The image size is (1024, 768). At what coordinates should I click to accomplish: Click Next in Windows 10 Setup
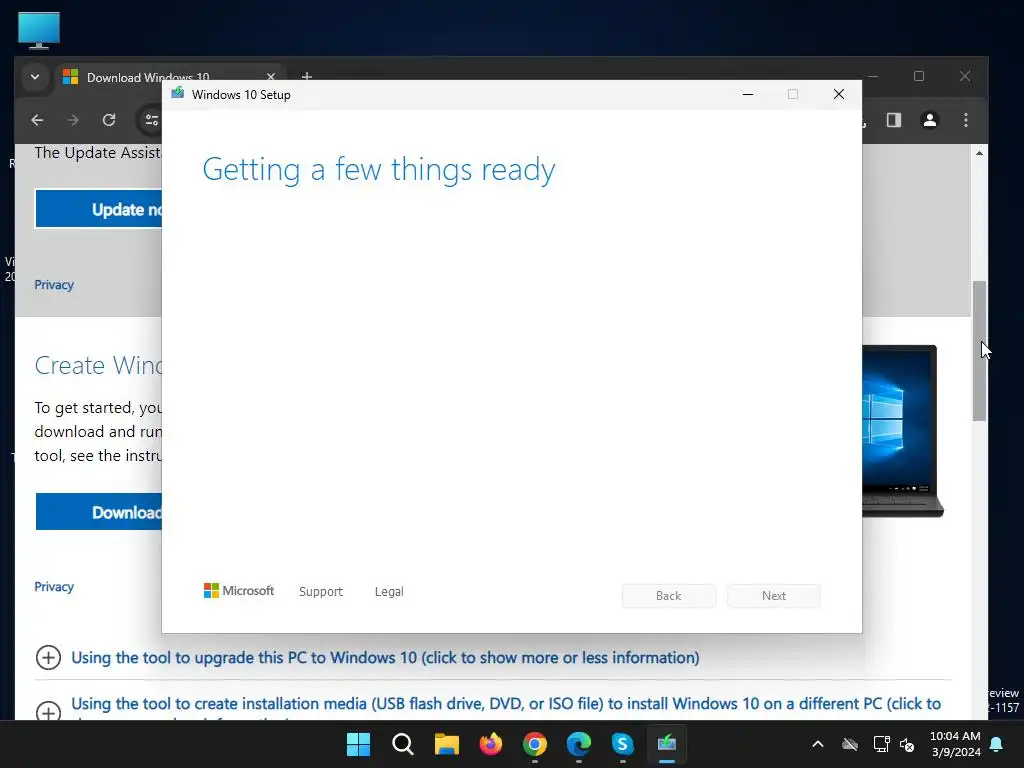pos(774,596)
